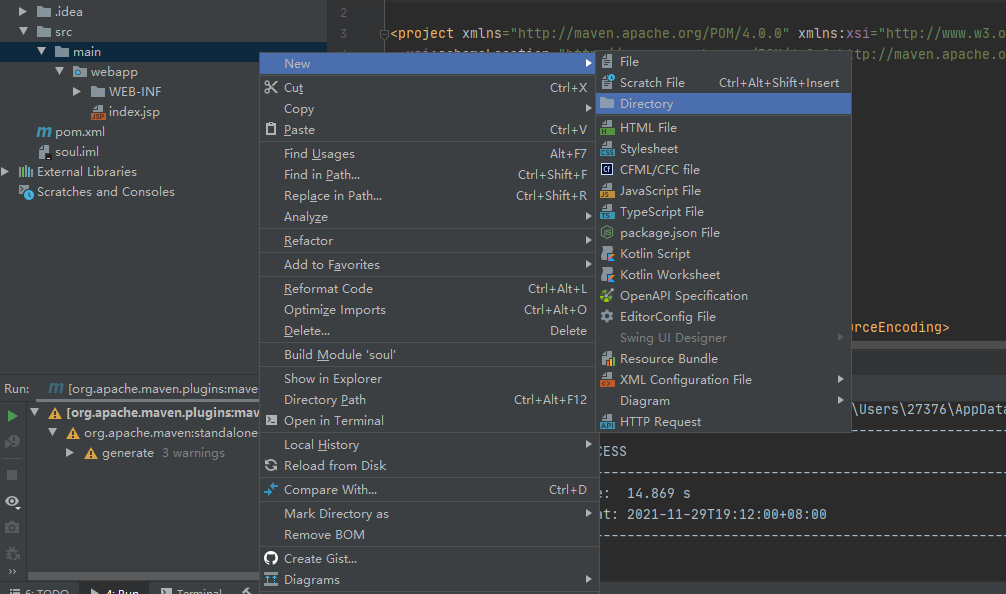This screenshot has width=1006, height=594.
Task: Open the Analyze submenu
Action: (429, 217)
